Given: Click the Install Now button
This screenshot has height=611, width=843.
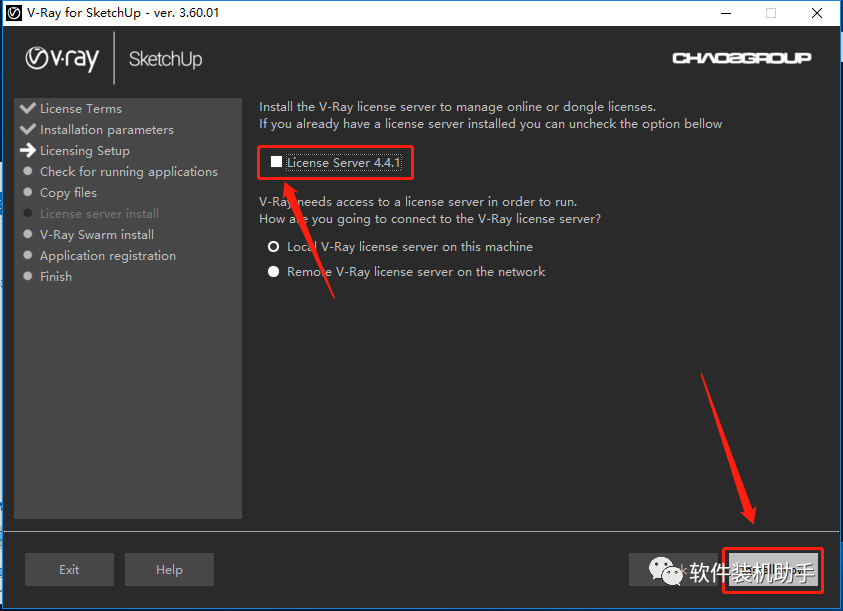Looking at the screenshot, I should [x=773, y=570].
